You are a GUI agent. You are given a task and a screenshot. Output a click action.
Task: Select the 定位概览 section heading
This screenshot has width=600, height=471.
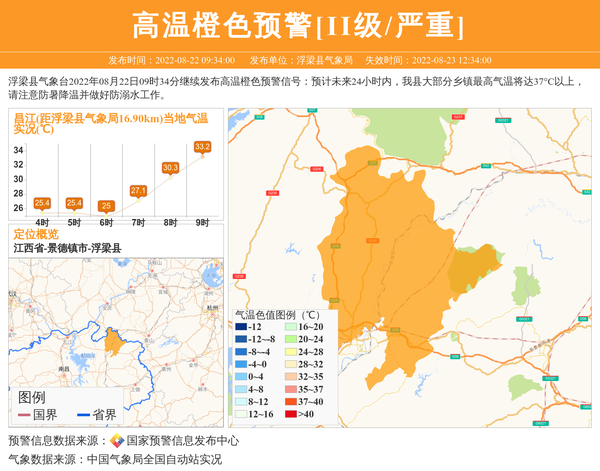coord(36,234)
